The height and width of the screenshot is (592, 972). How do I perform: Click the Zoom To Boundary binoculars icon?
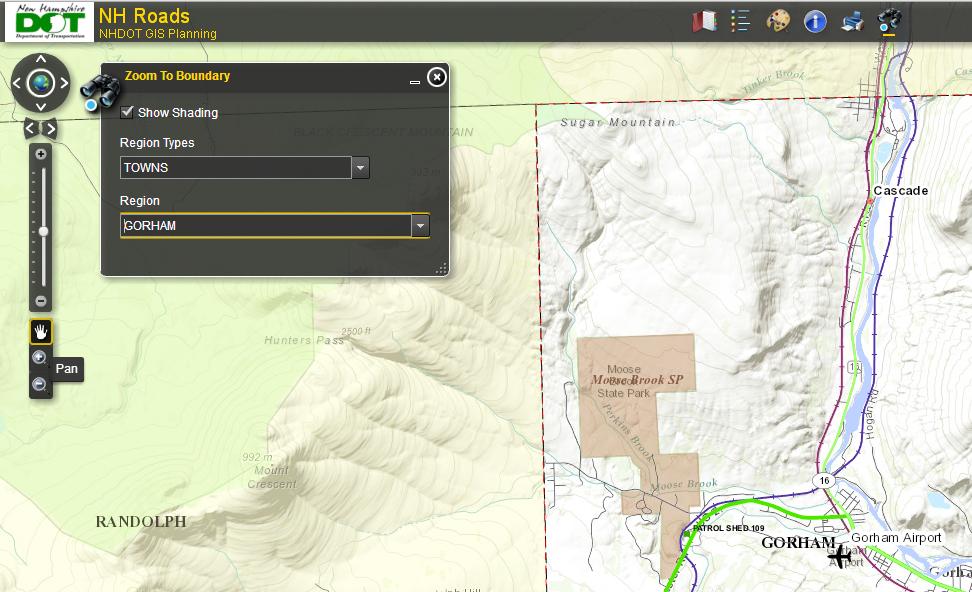99,91
